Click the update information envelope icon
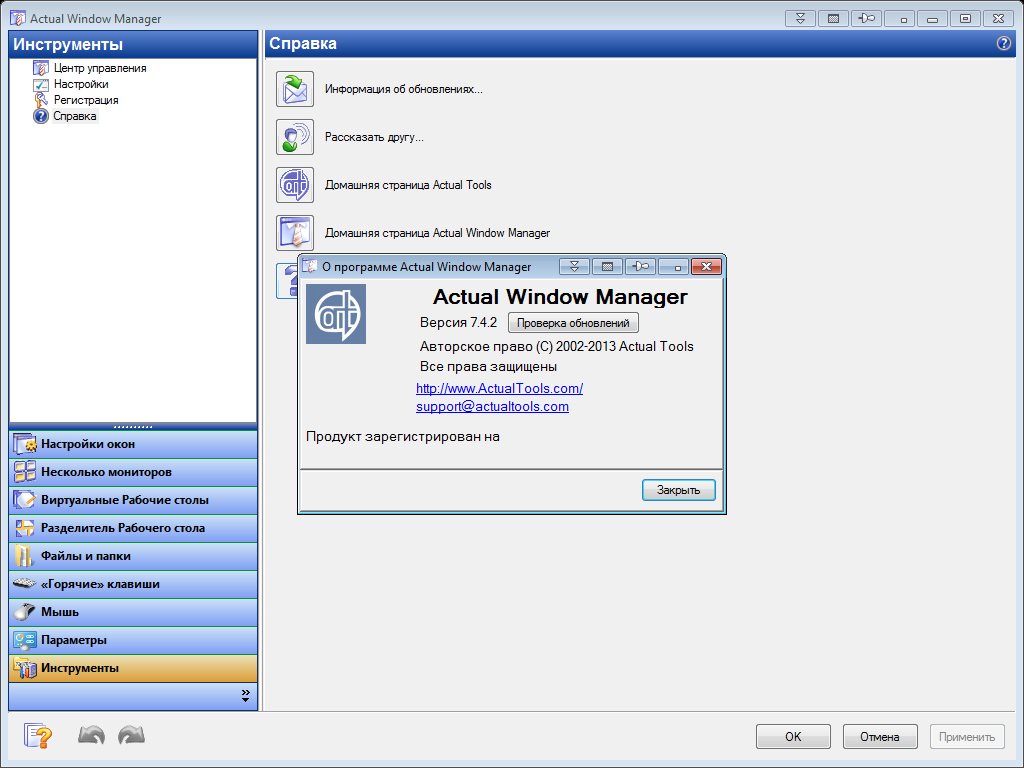Image resolution: width=1024 pixels, height=768 pixels. point(295,90)
